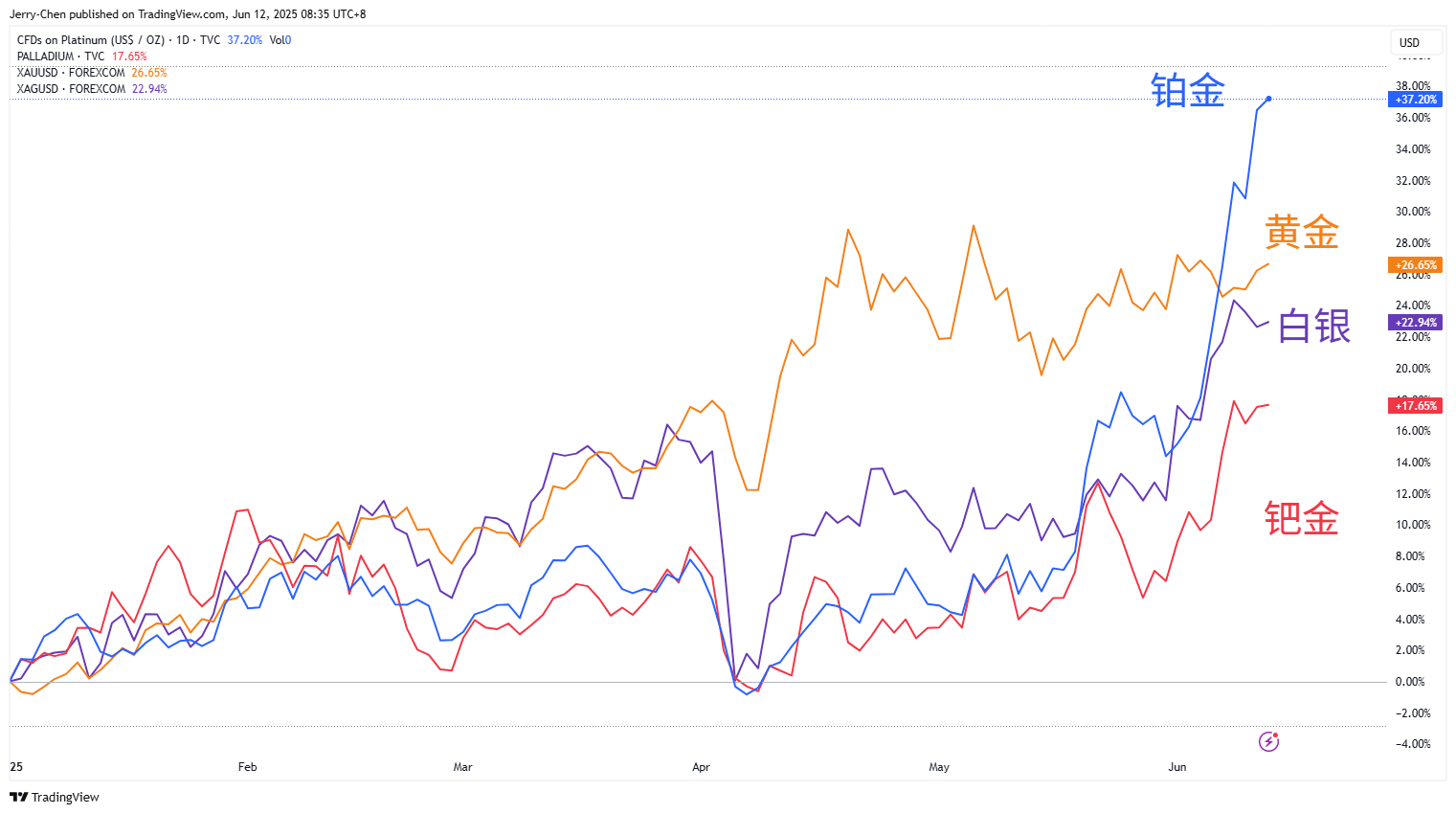Open the USD currency selector
The height and width of the screenshot is (814, 1456).
tap(1409, 42)
